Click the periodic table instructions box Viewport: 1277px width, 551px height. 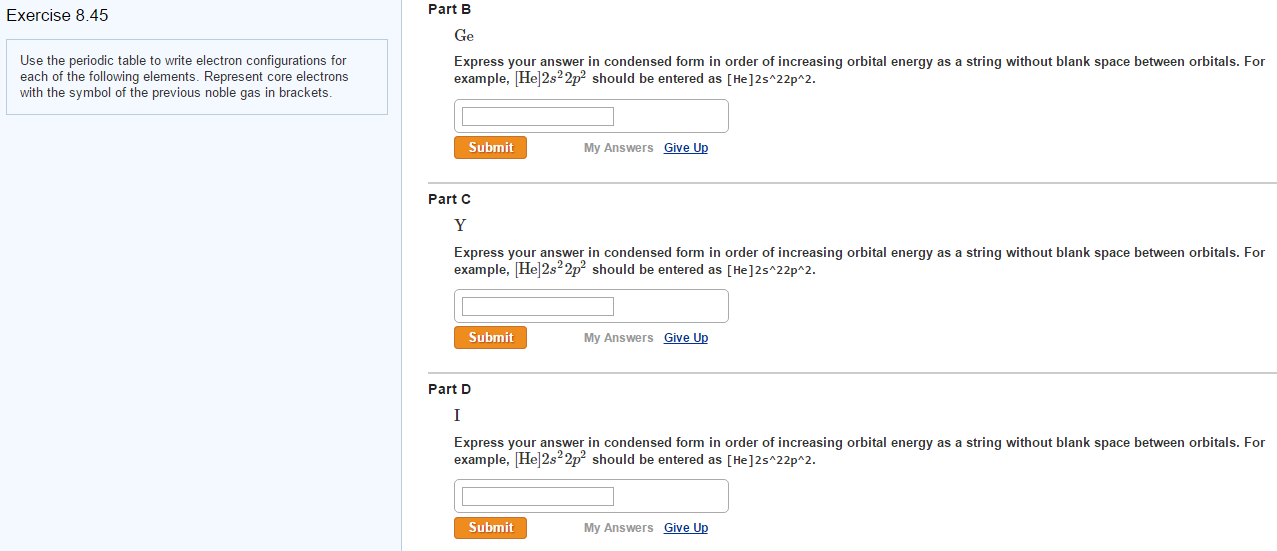point(197,77)
